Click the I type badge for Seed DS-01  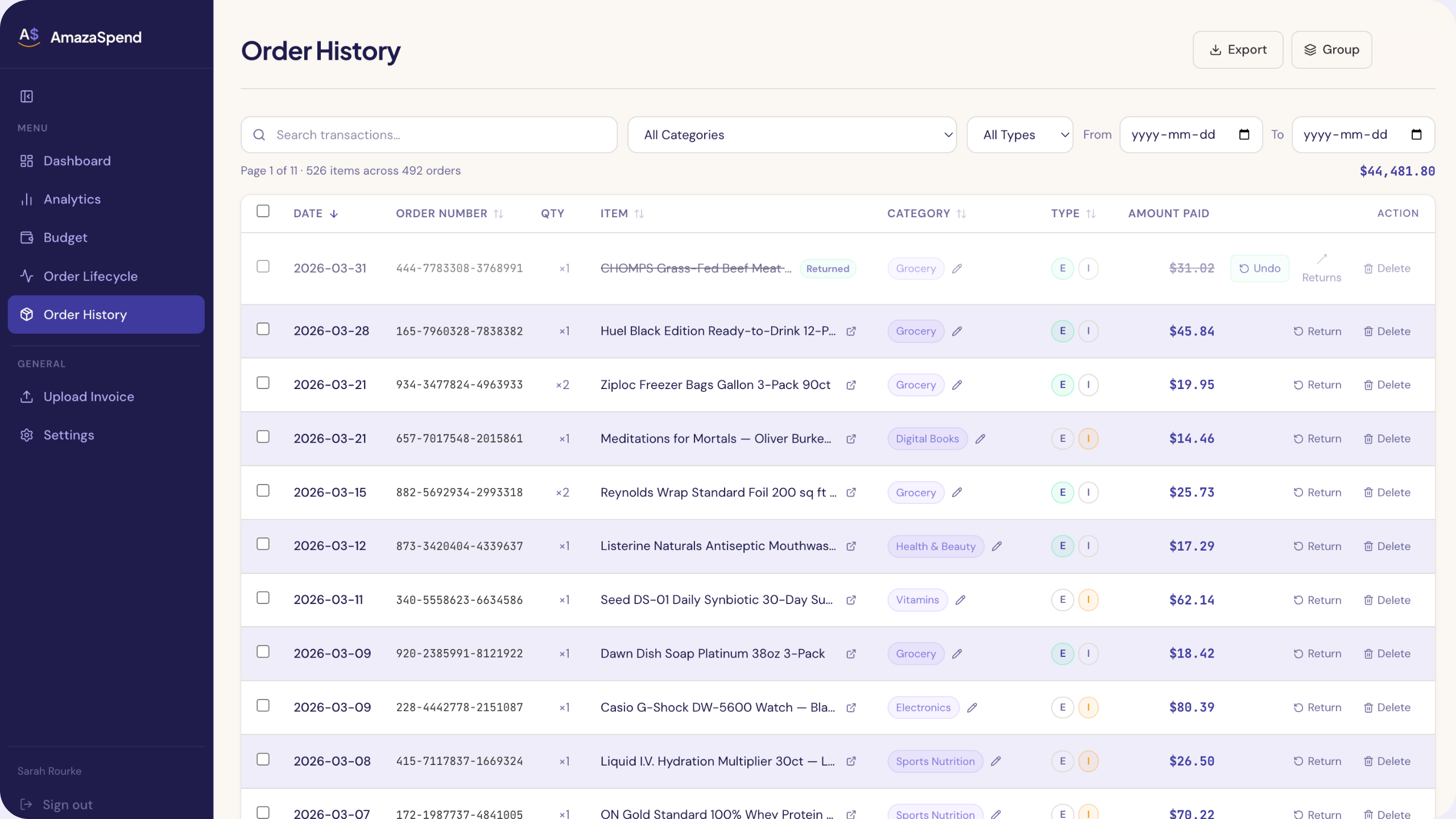coord(1088,600)
